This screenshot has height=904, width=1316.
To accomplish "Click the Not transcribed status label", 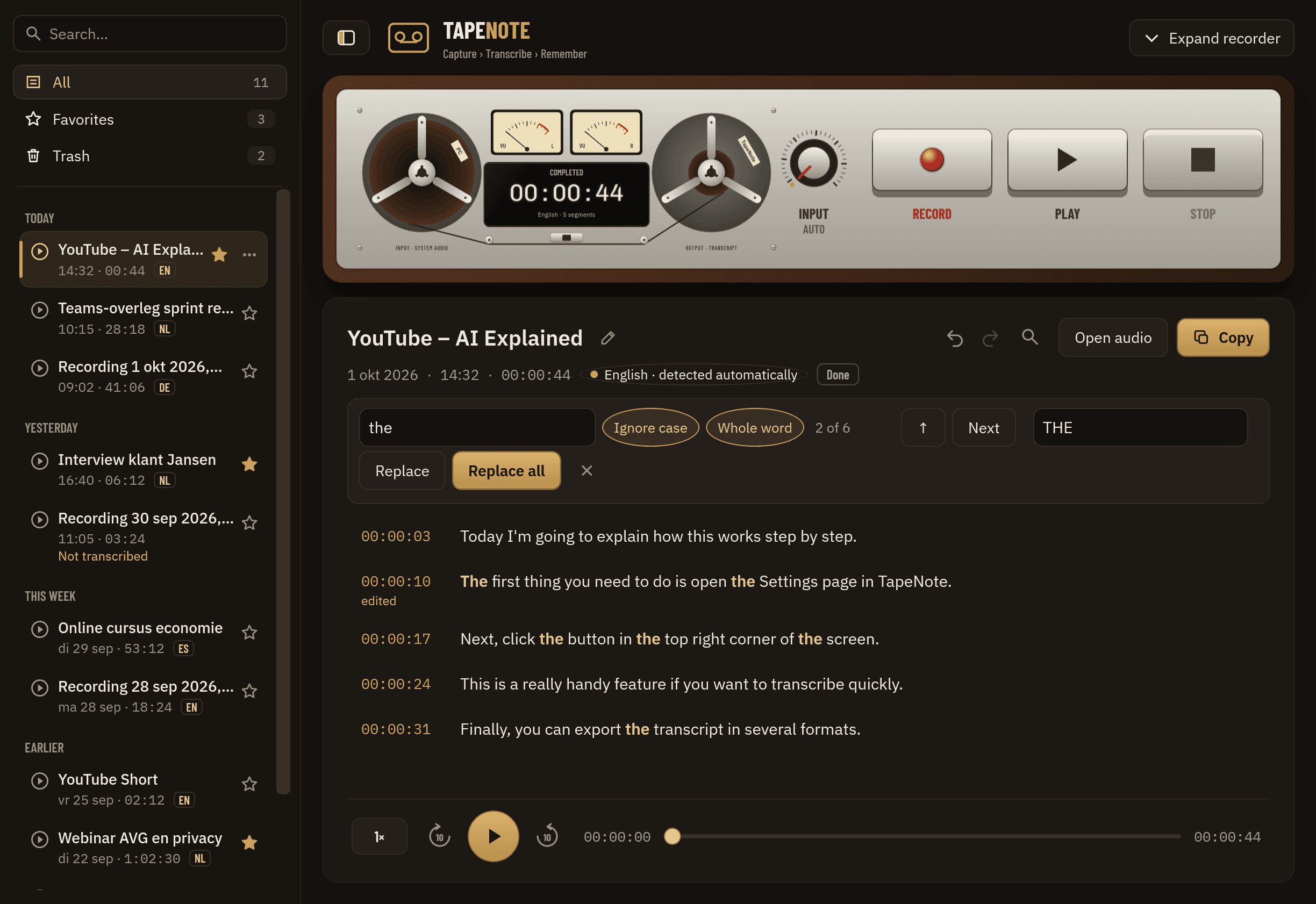I will pyautogui.click(x=103, y=556).
